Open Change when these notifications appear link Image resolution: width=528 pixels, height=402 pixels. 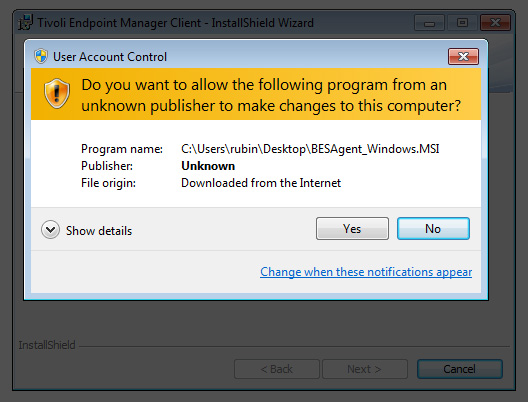[366, 272]
